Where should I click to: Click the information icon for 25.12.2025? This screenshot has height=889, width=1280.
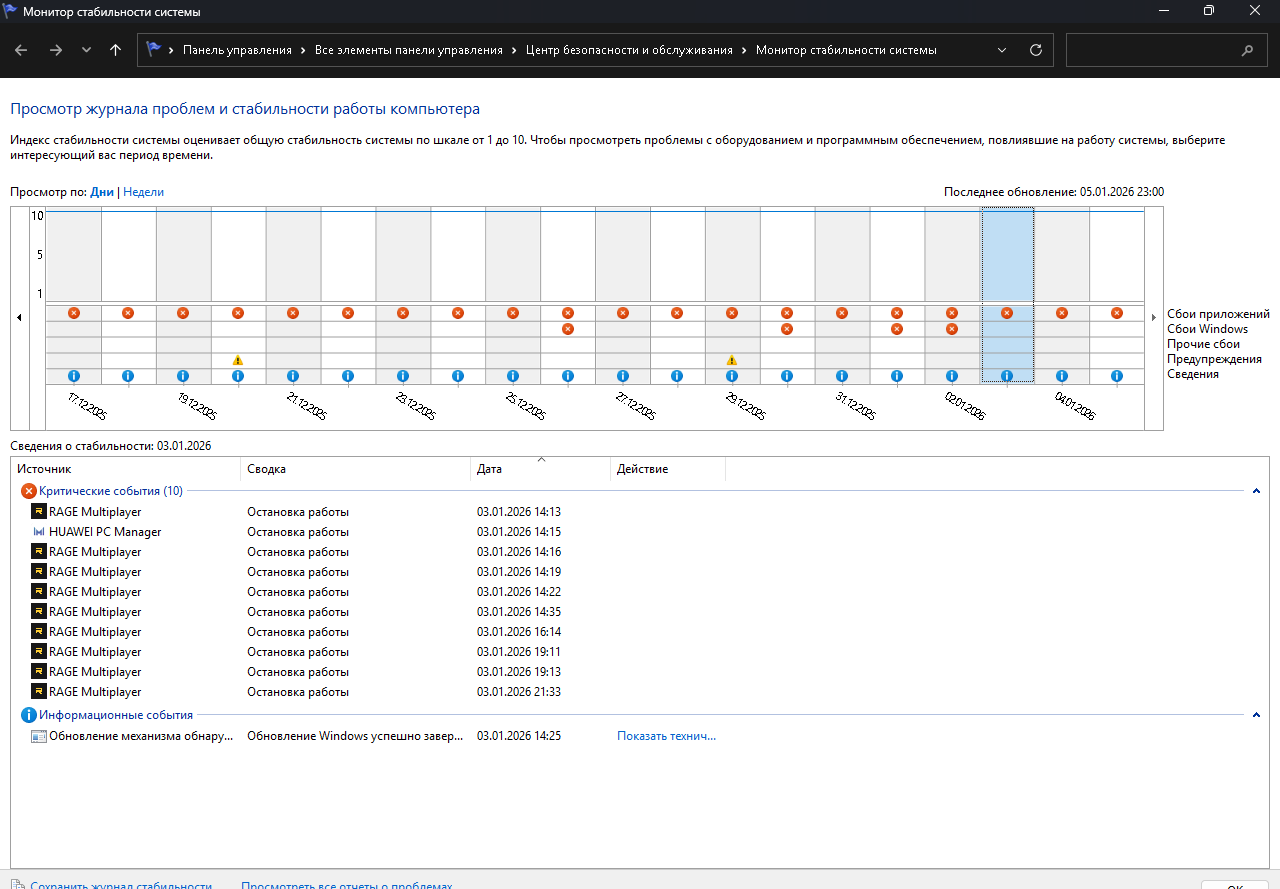[513, 376]
